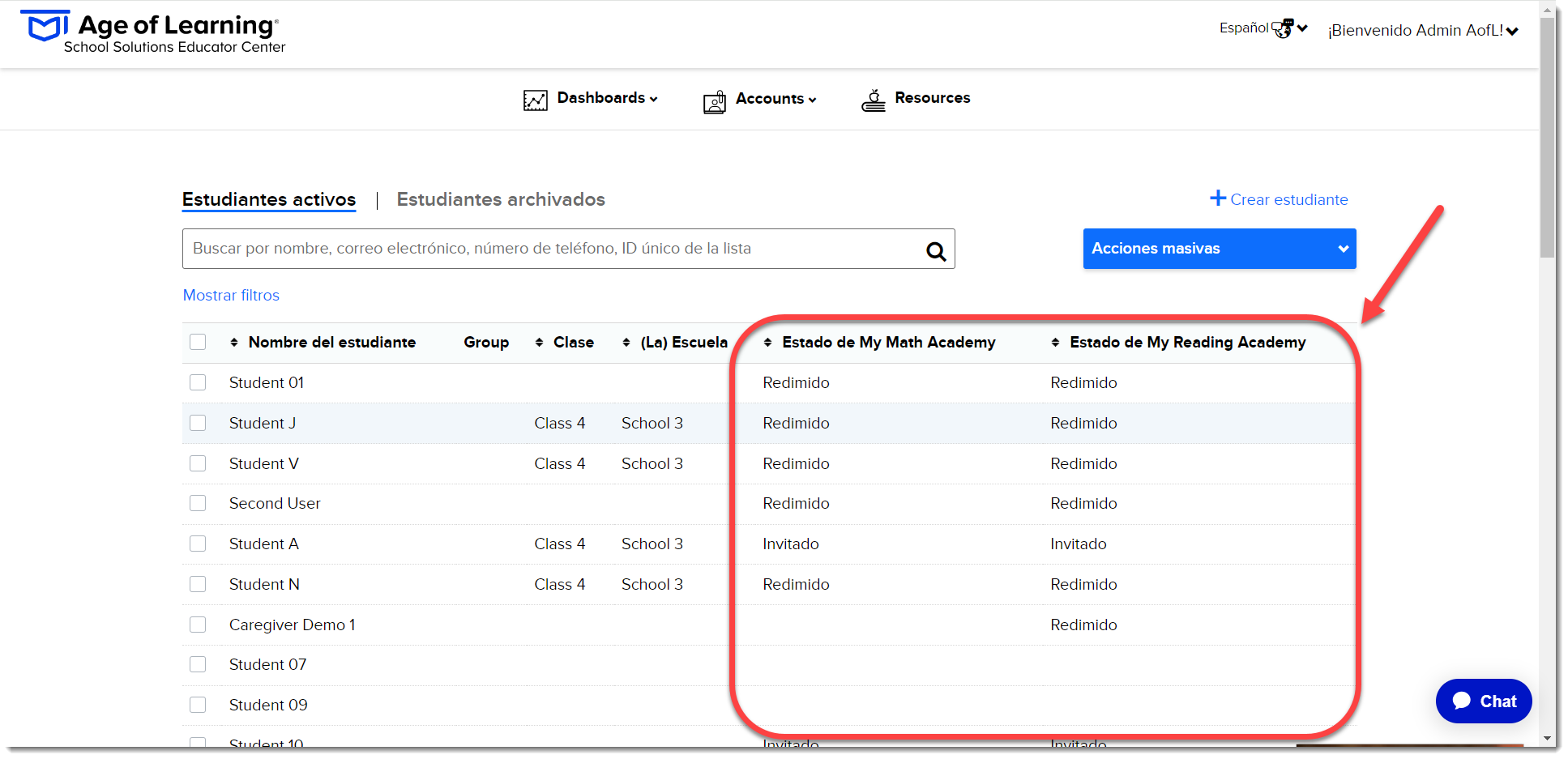Click the Accounts profile icon

click(x=715, y=101)
